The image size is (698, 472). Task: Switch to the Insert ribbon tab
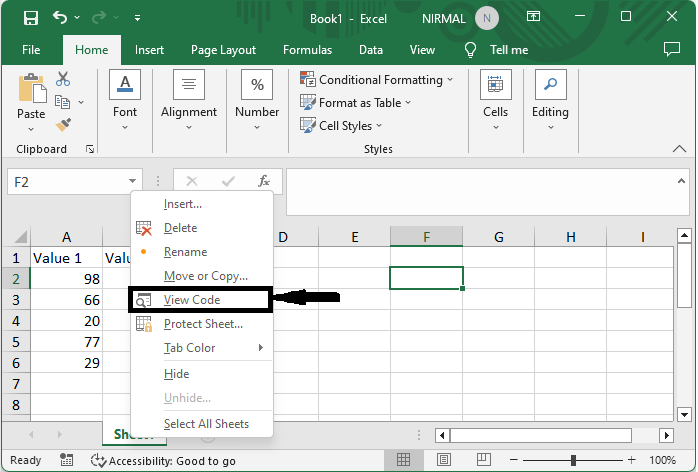[x=149, y=50]
